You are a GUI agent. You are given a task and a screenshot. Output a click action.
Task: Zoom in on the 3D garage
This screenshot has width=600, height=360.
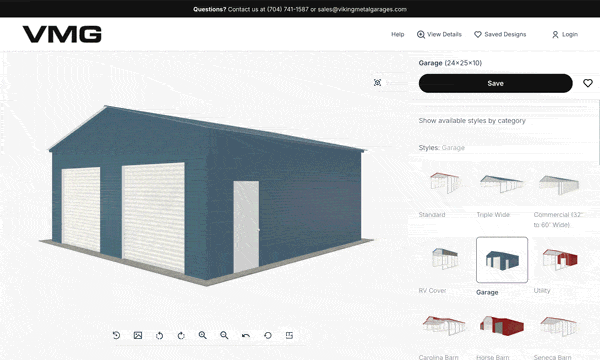202,336
